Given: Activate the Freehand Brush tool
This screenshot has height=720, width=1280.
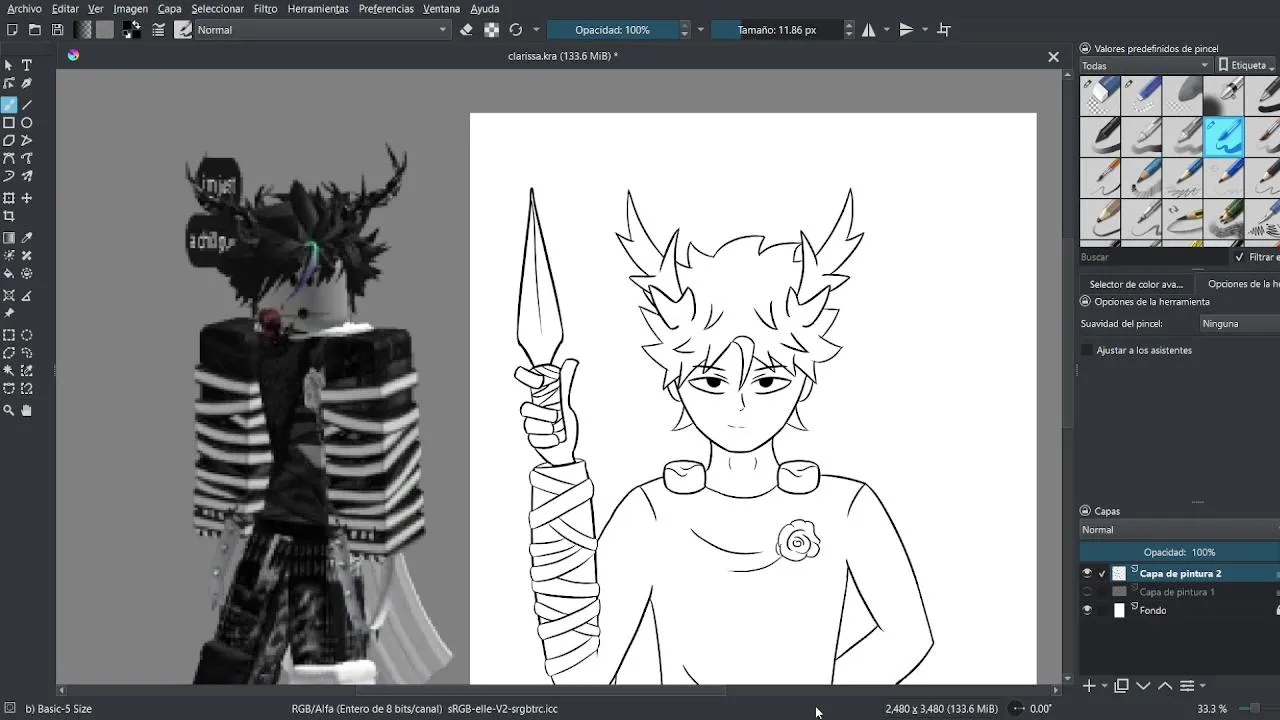Looking at the screenshot, I should click(9, 105).
